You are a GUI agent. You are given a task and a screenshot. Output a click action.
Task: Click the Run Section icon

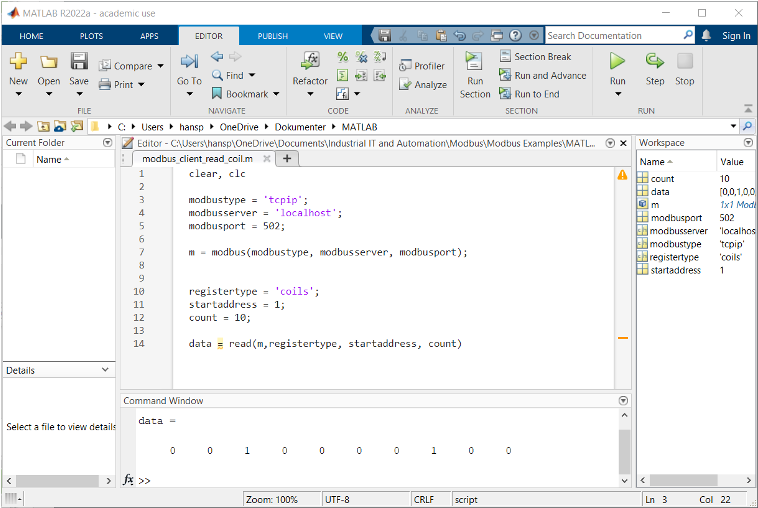point(474,61)
